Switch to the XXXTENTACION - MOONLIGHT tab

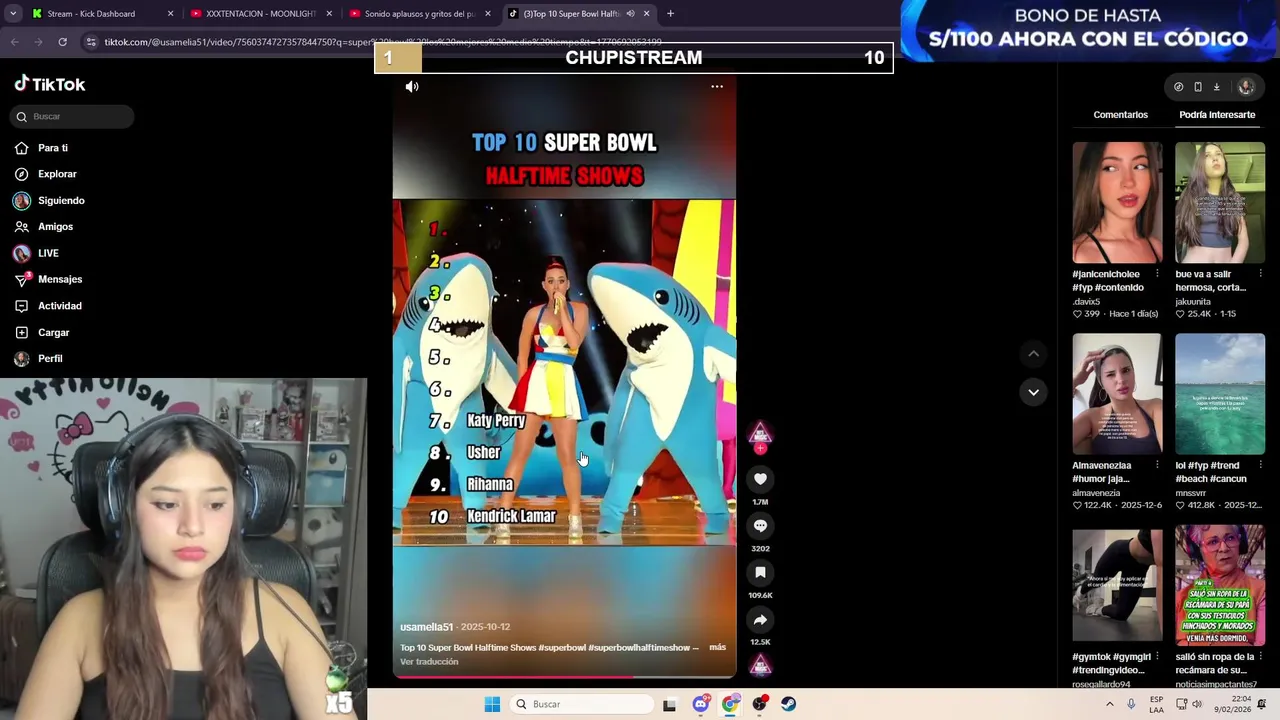[x=261, y=14]
